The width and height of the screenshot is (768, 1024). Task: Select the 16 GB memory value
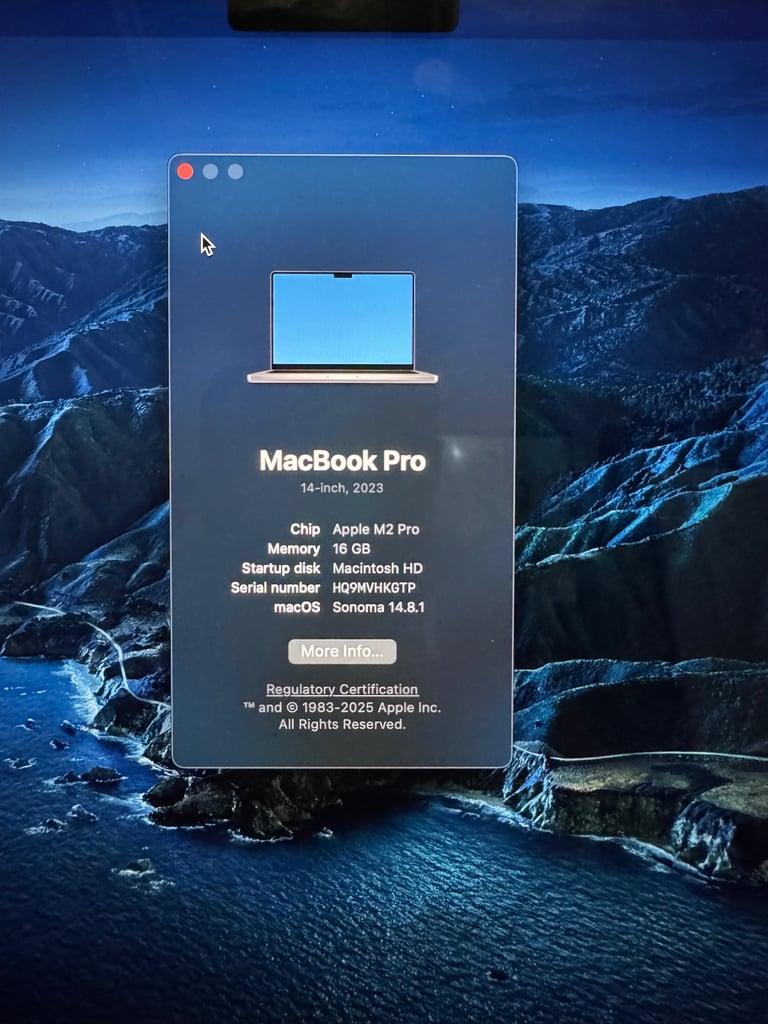point(351,549)
